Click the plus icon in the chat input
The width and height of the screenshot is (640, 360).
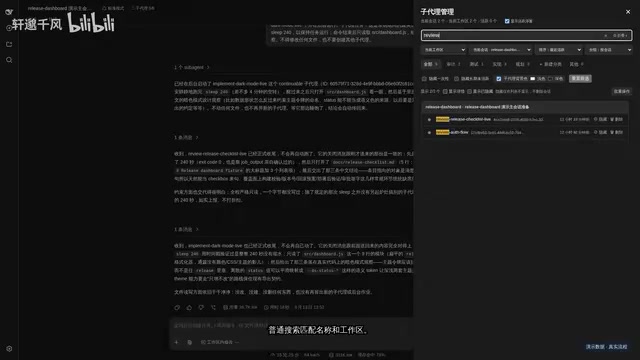pos(176,342)
